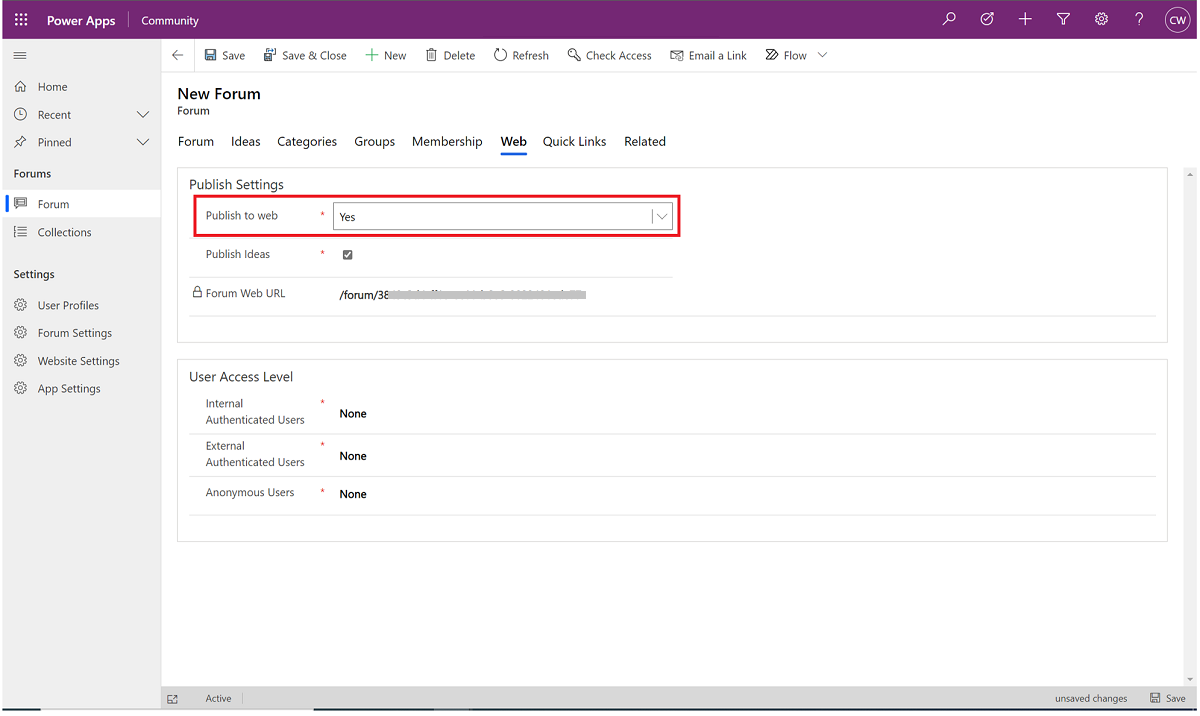Switch to the Forum tab
The width and height of the screenshot is (1200, 716).
pos(196,141)
